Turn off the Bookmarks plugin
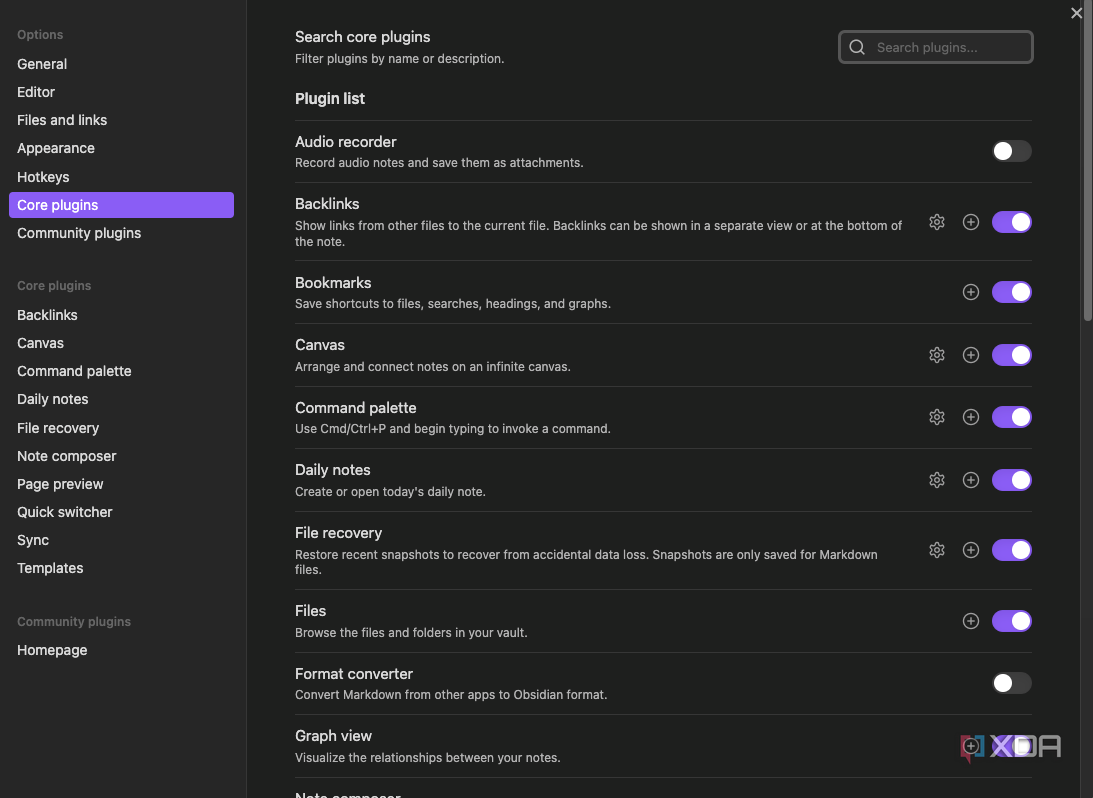Image resolution: width=1093 pixels, height=798 pixels. point(1011,292)
